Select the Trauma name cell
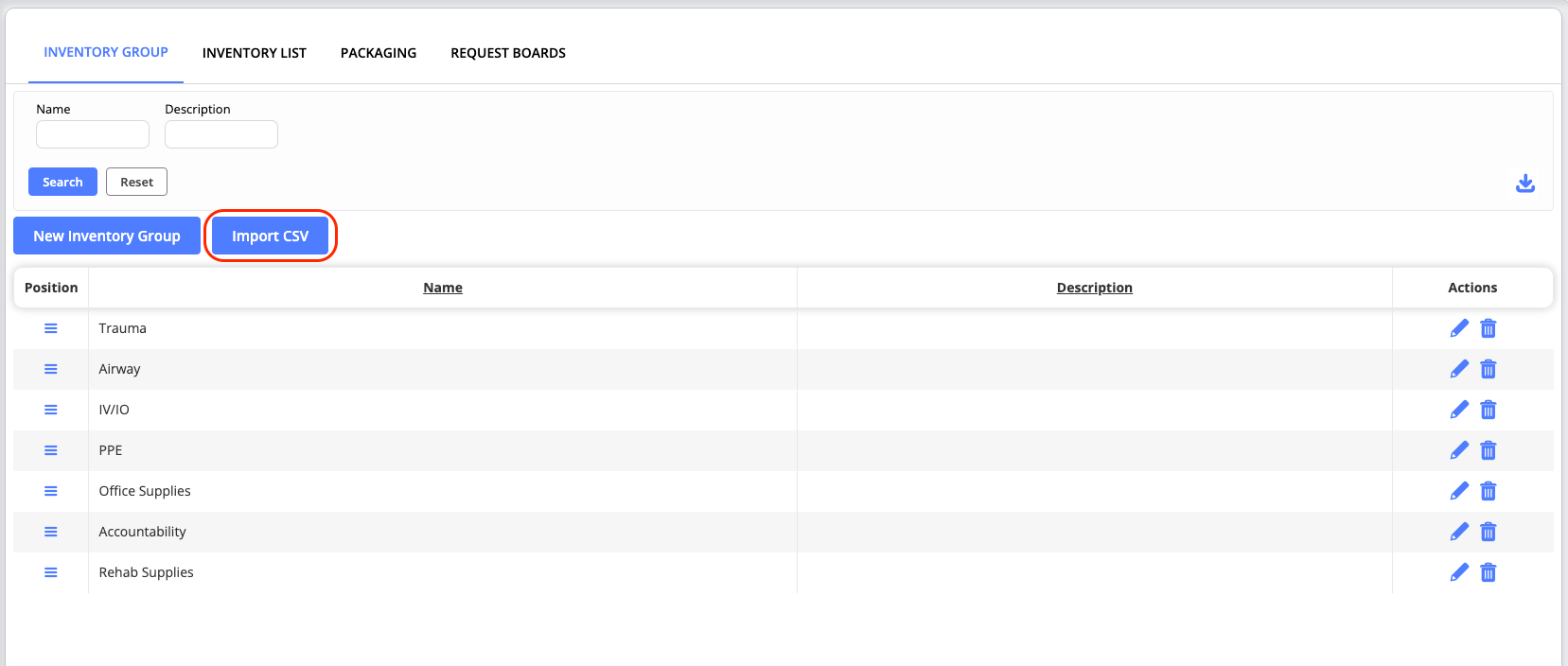 tap(443, 328)
